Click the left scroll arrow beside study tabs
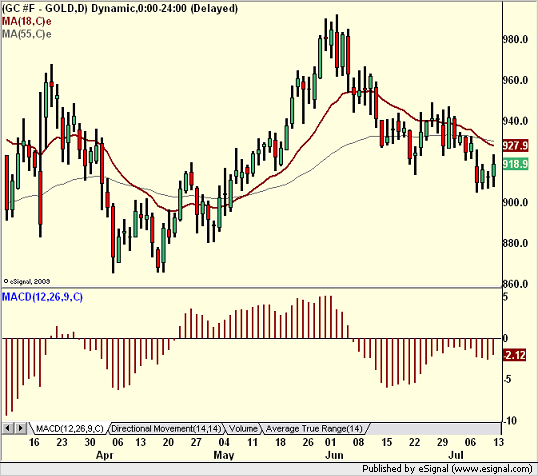Screen dimensions: 538x476 [x=8, y=428]
